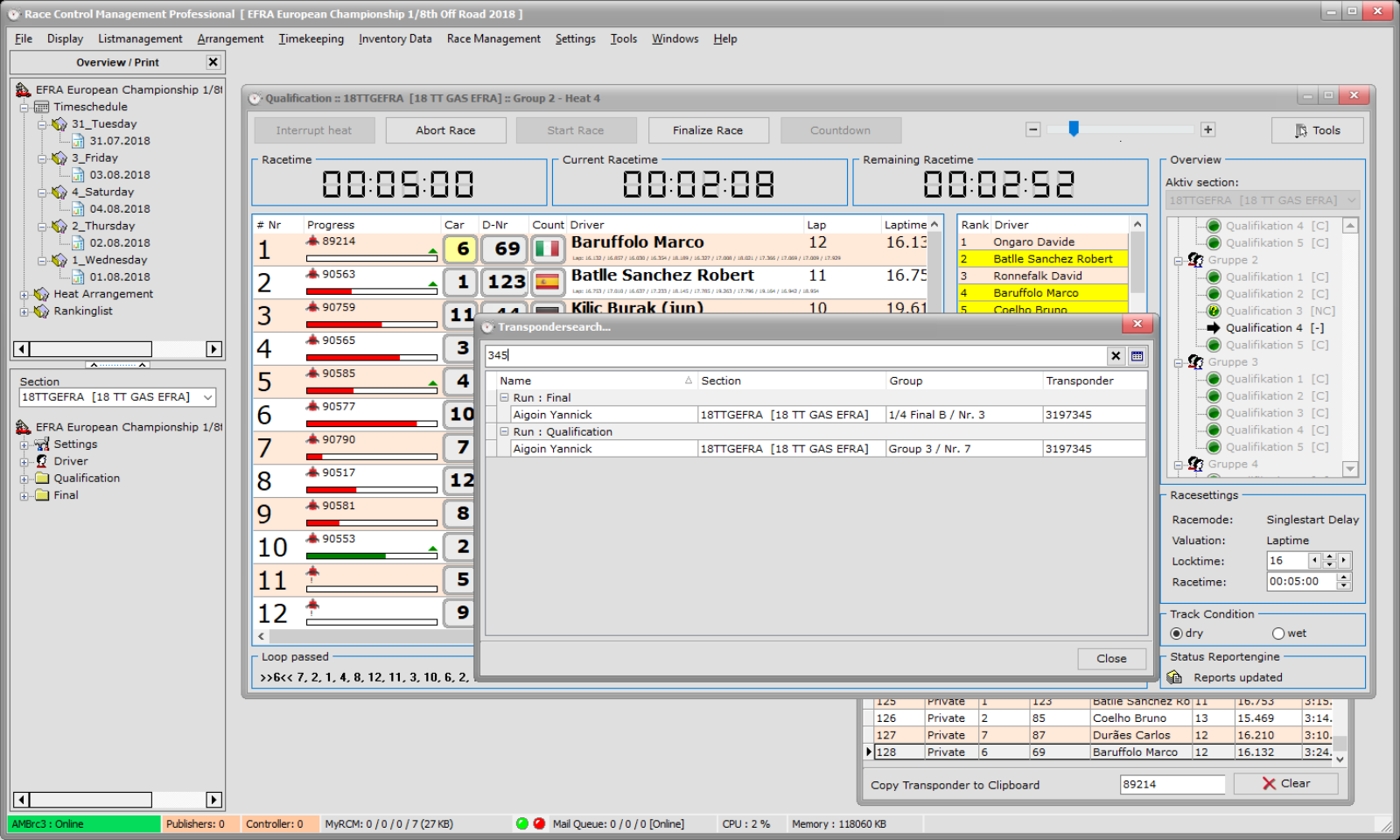
Task: Open the Section dropdown showing 18TTGEFRA
Action: click(x=207, y=396)
